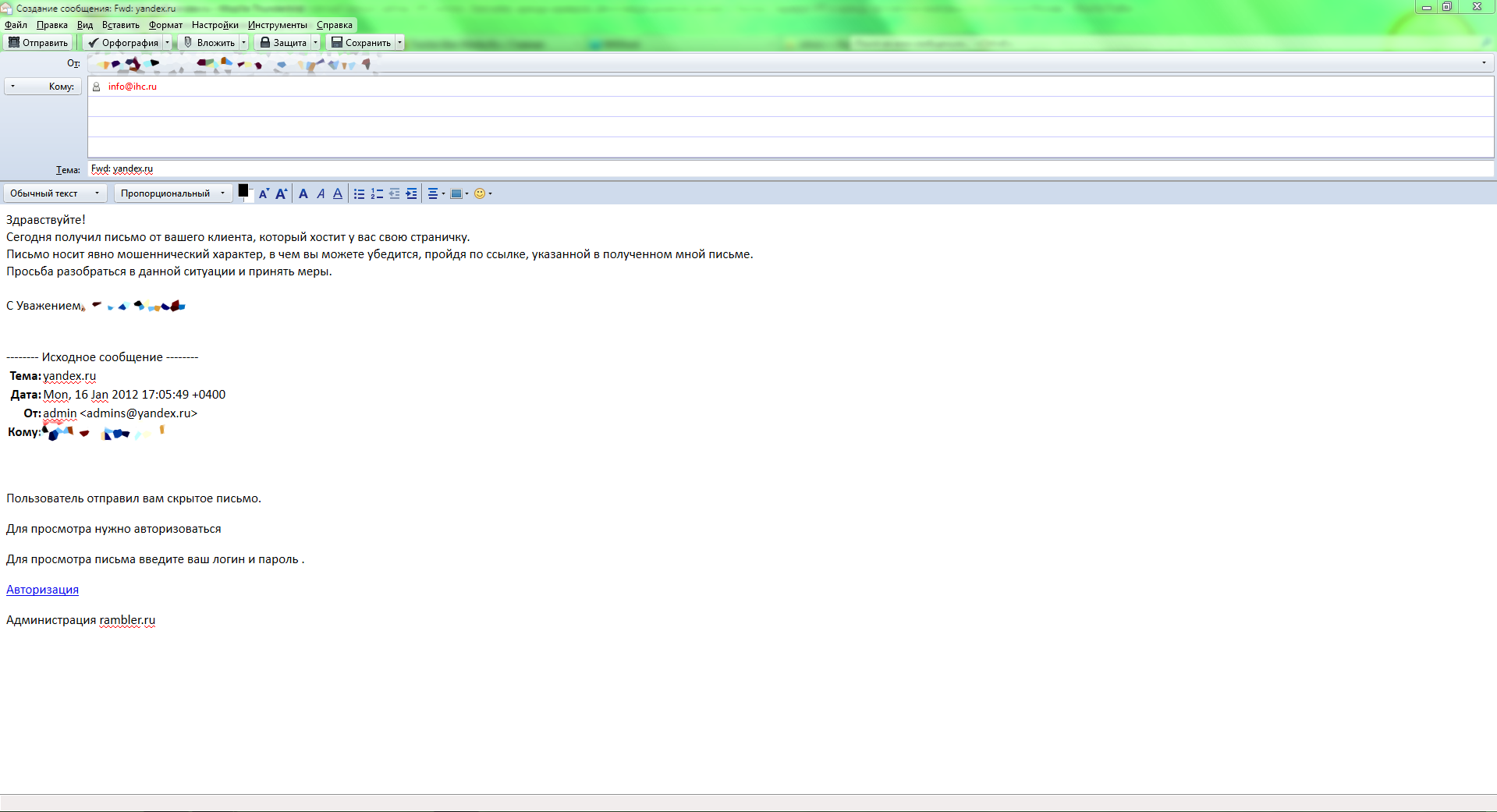Click the Дата value Mon, 16 Jan 2012
The width and height of the screenshot is (1497, 812).
(x=134, y=395)
